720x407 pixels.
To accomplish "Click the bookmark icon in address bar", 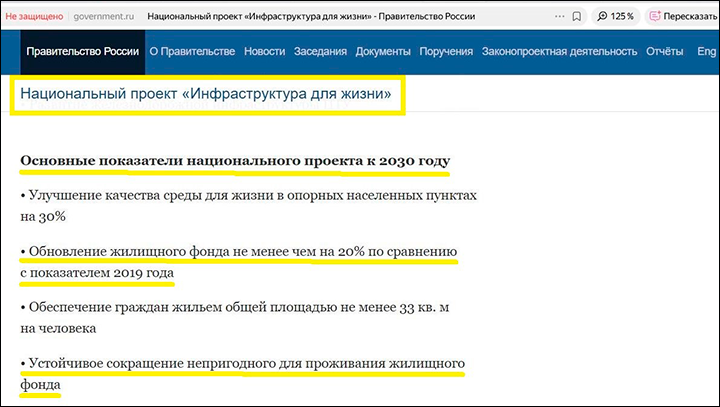I will 577,17.
